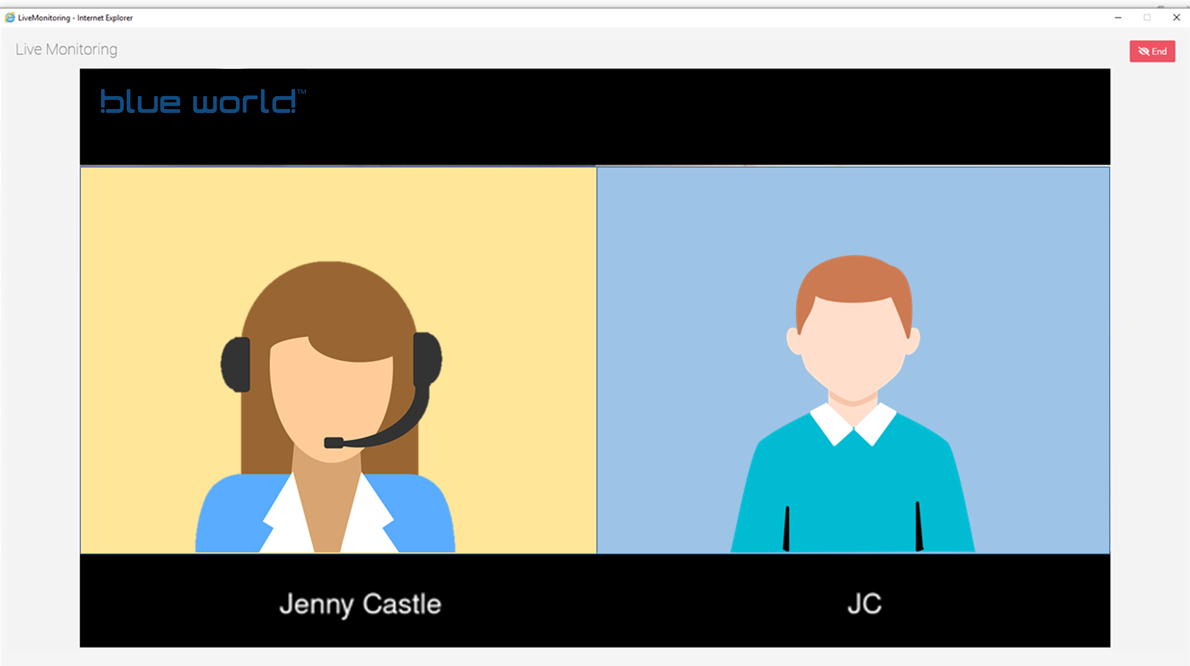Screen dimensions: 1190x666
Task: Click the red End button
Action: (x=1152, y=52)
